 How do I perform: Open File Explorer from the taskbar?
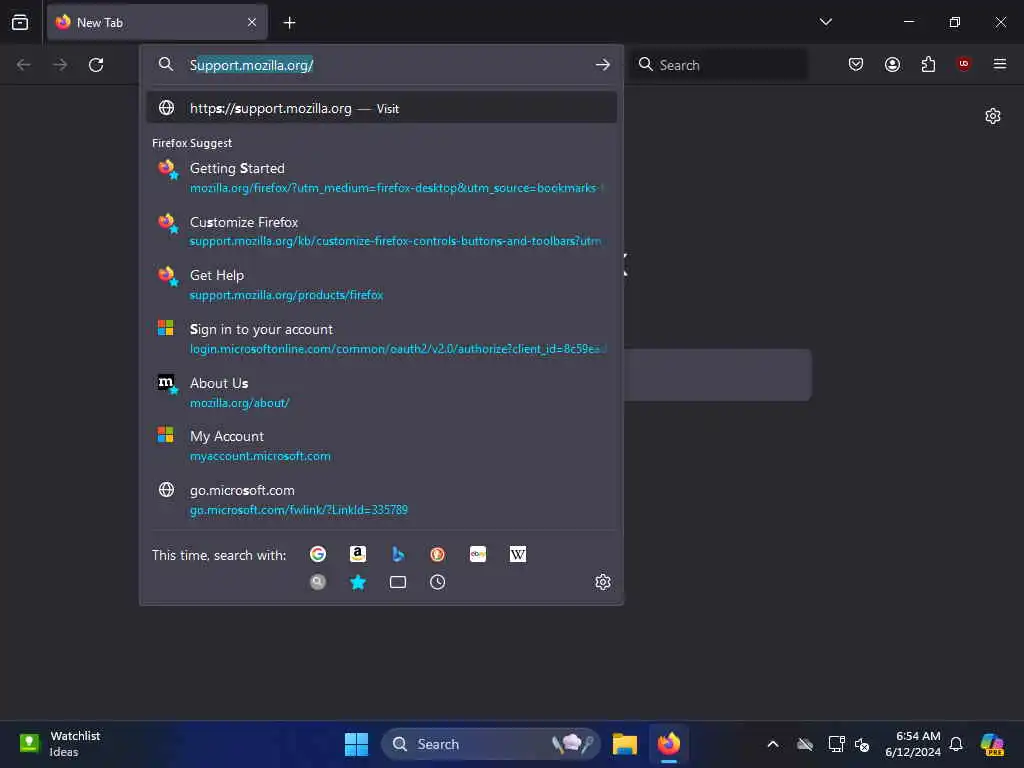[x=625, y=744]
